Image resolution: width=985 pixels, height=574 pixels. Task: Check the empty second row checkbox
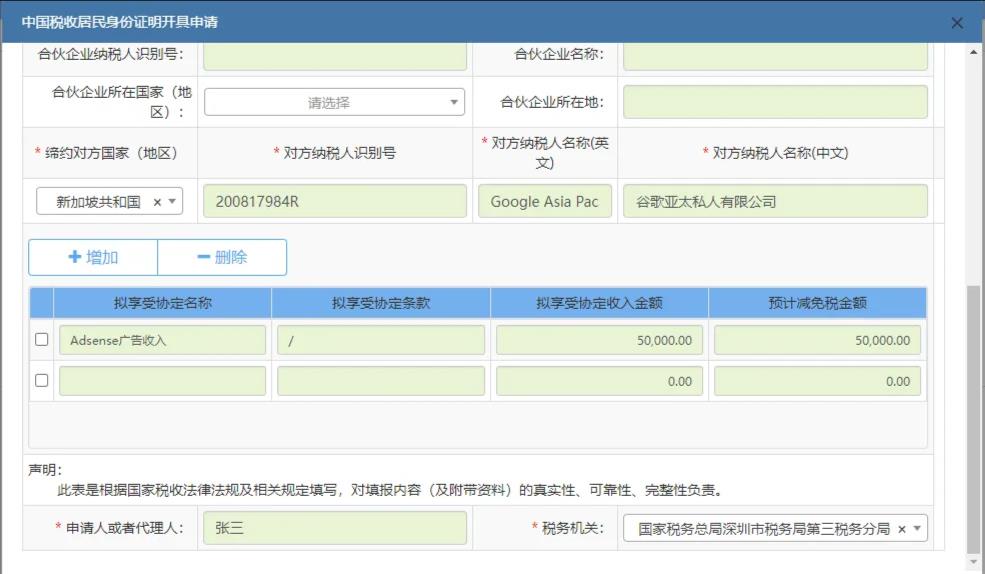tap(42, 380)
